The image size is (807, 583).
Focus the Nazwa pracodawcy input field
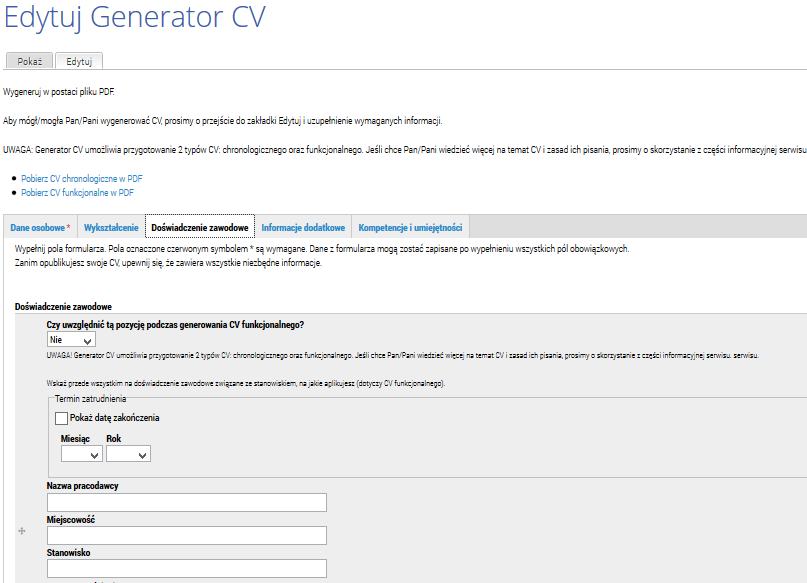[187, 502]
